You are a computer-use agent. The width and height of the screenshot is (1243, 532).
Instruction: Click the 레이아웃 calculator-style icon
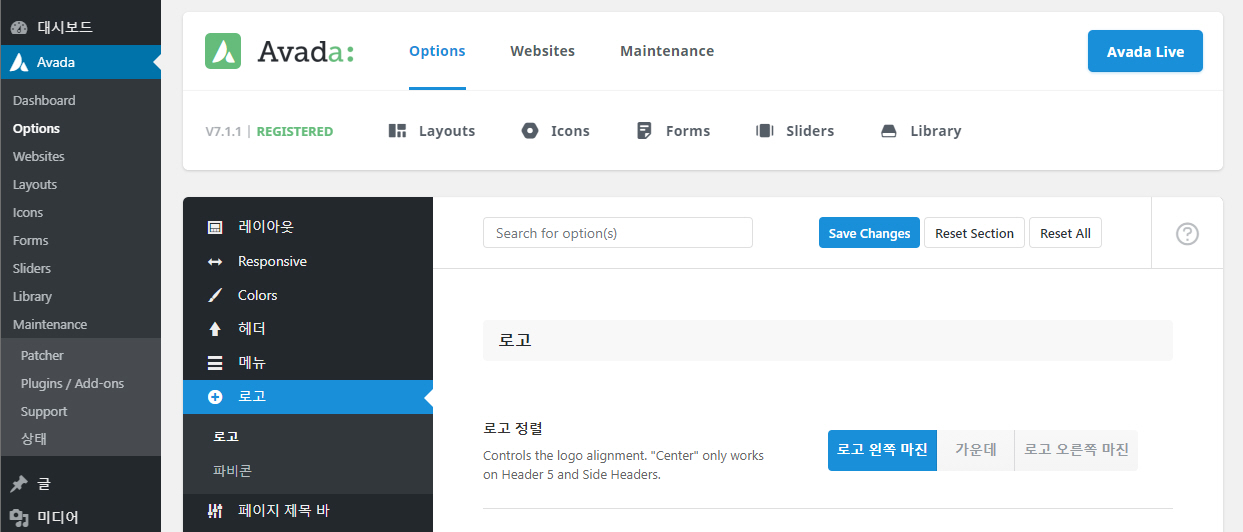215,227
